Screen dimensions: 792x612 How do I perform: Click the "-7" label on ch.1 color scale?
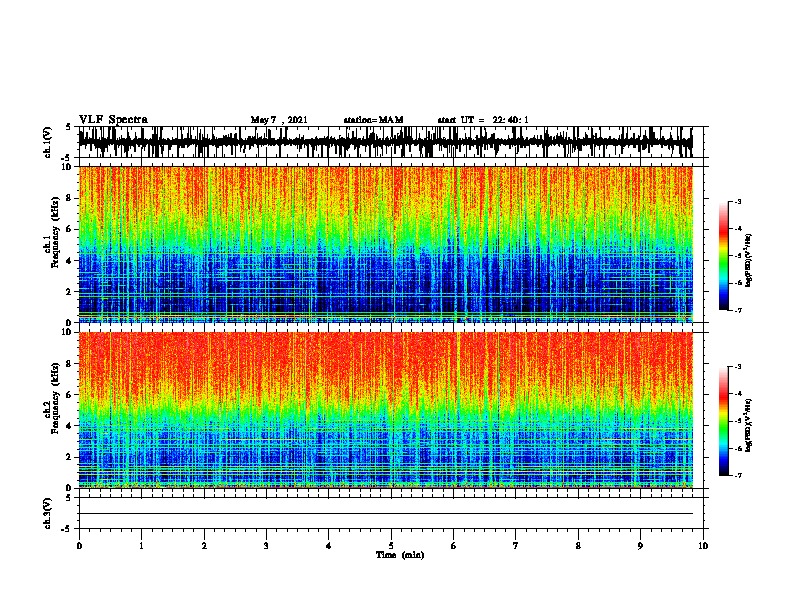[737, 310]
